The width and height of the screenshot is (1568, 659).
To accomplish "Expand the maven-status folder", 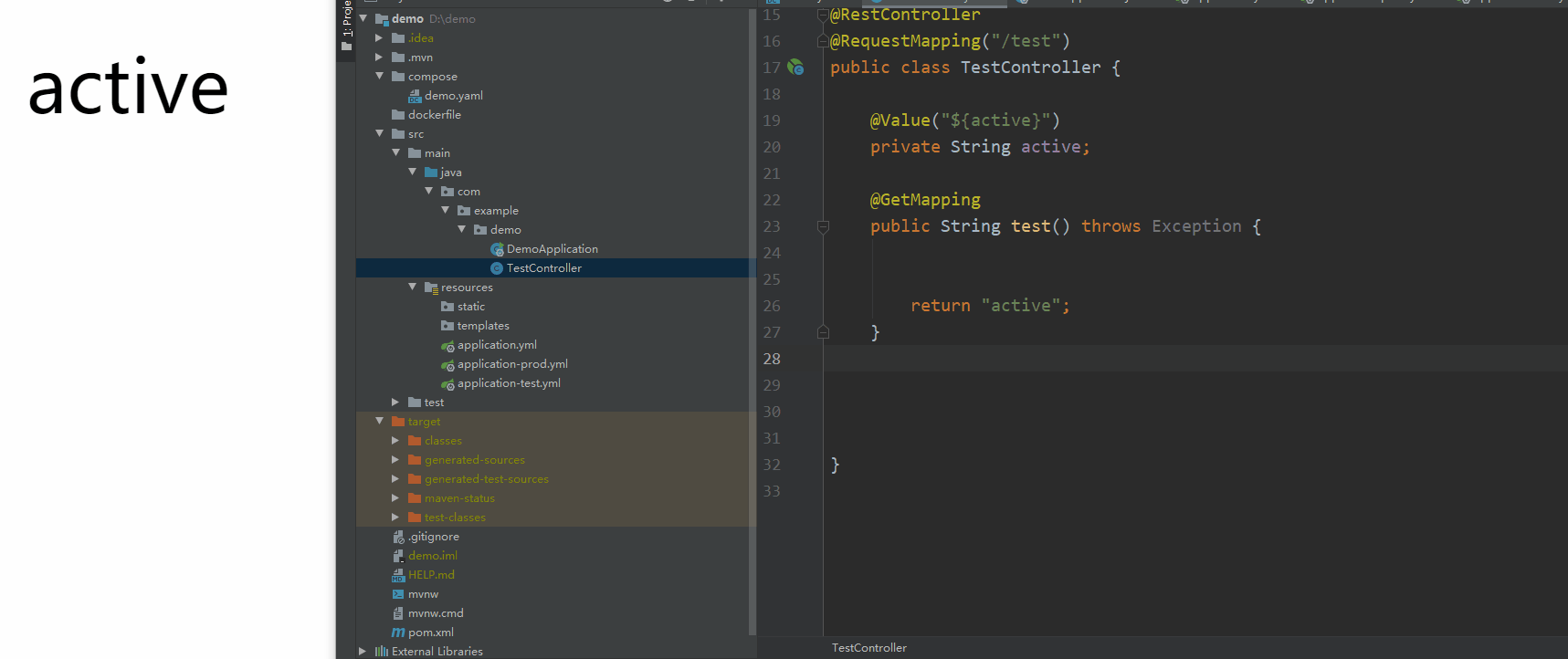I will [x=395, y=498].
